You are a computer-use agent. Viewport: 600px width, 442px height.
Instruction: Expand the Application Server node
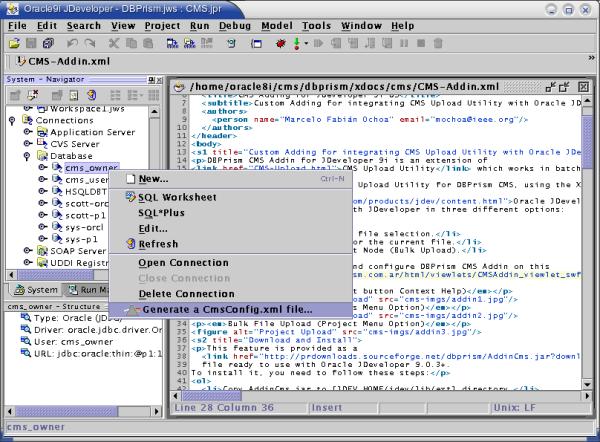28,132
